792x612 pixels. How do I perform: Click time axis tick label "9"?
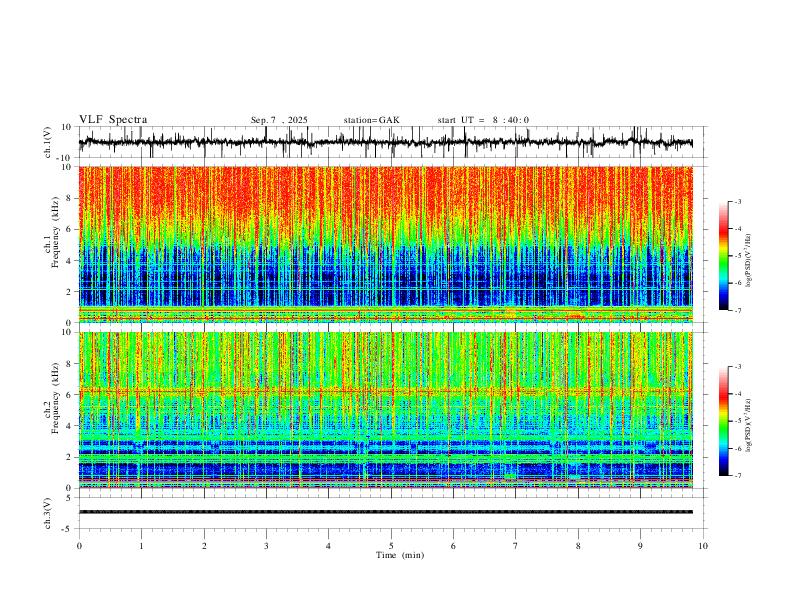click(x=640, y=546)
